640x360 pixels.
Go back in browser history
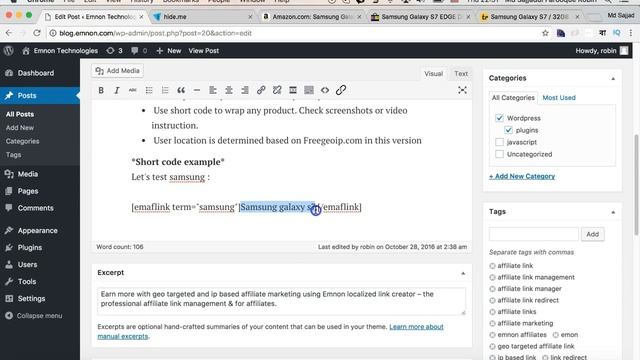(9, 33)
